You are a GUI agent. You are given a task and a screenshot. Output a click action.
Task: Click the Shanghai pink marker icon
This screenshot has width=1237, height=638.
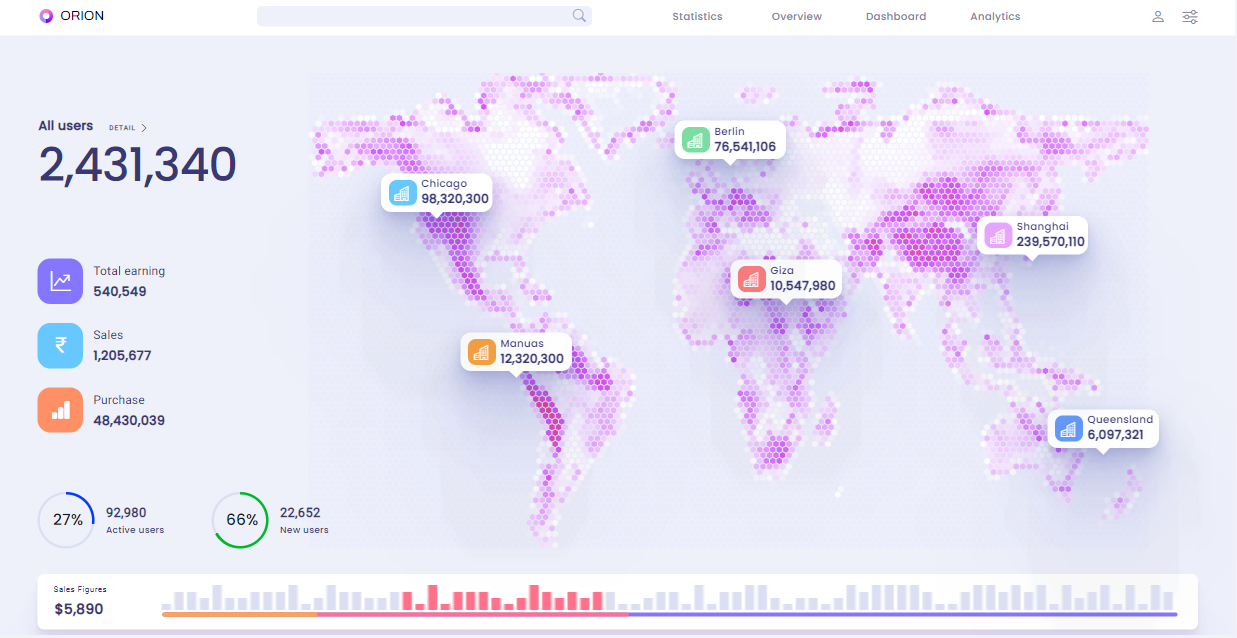pos(996,234)
